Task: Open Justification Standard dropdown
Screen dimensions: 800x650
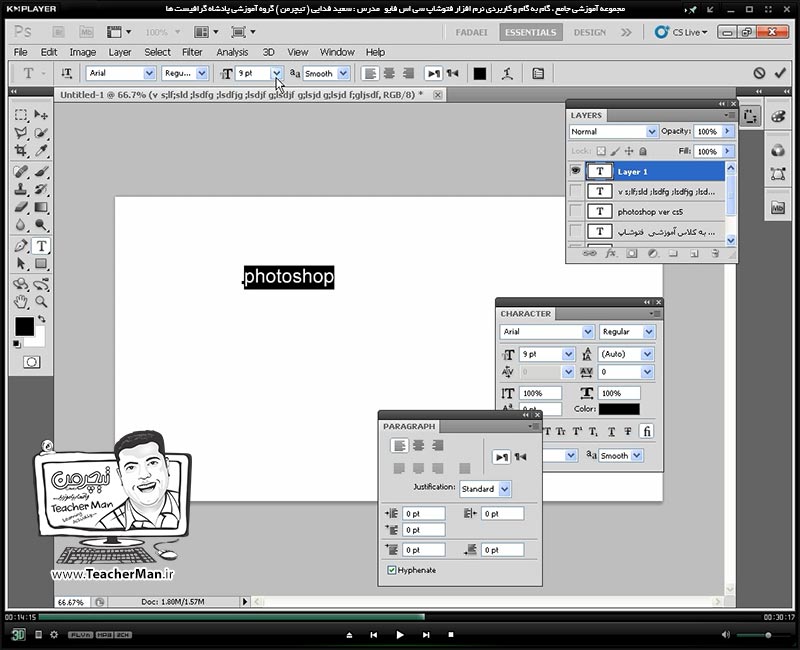Action: [x=505, y=489]
